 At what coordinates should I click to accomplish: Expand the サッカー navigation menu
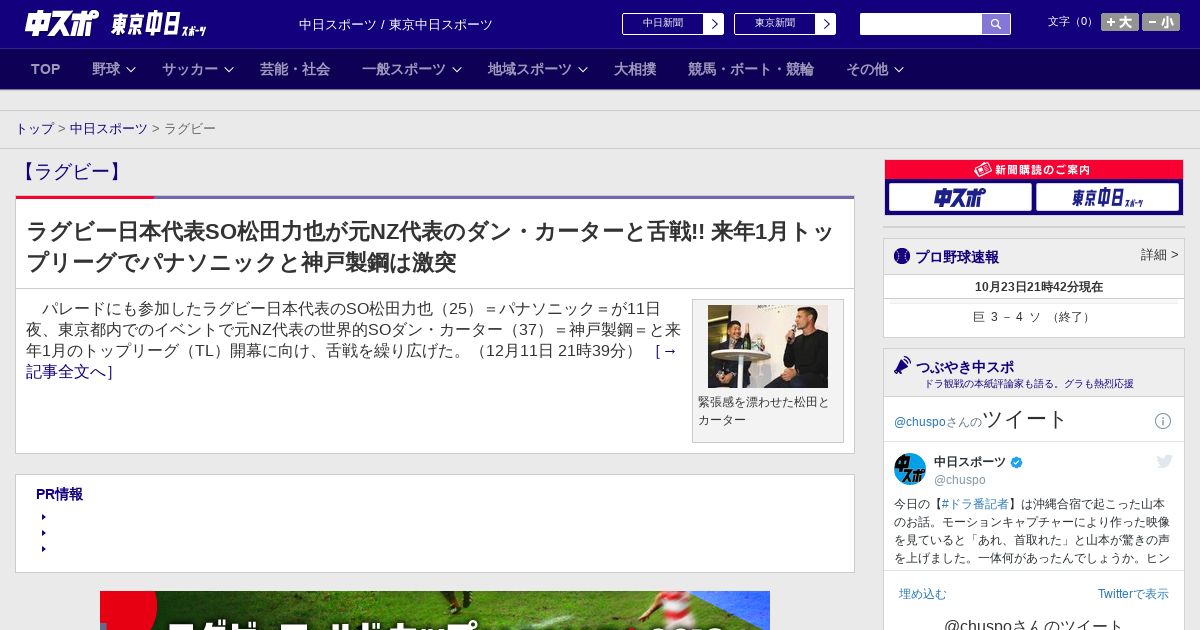coord(197,69)
